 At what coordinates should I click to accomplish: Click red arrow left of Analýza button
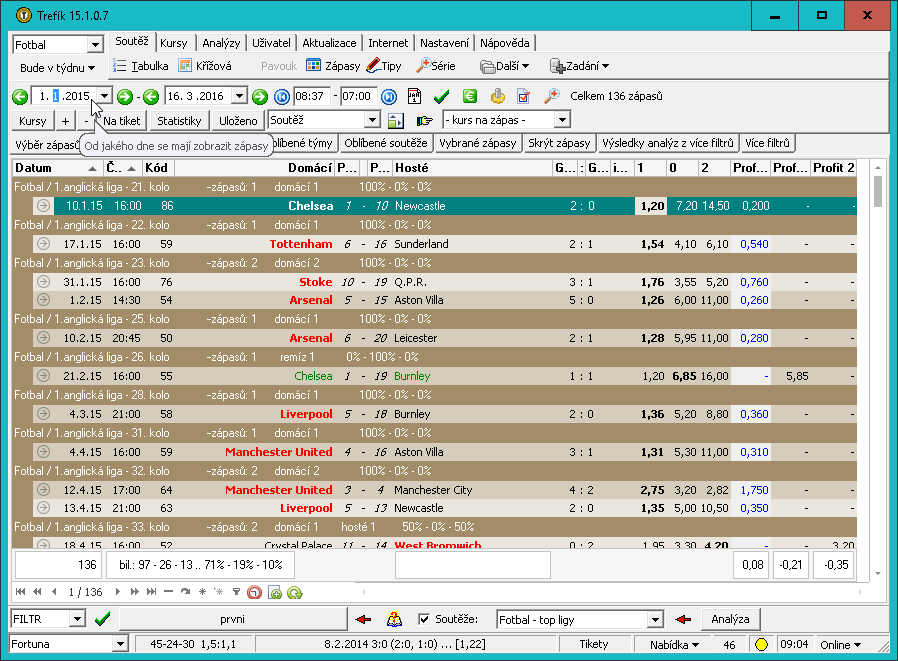(683, 619)
